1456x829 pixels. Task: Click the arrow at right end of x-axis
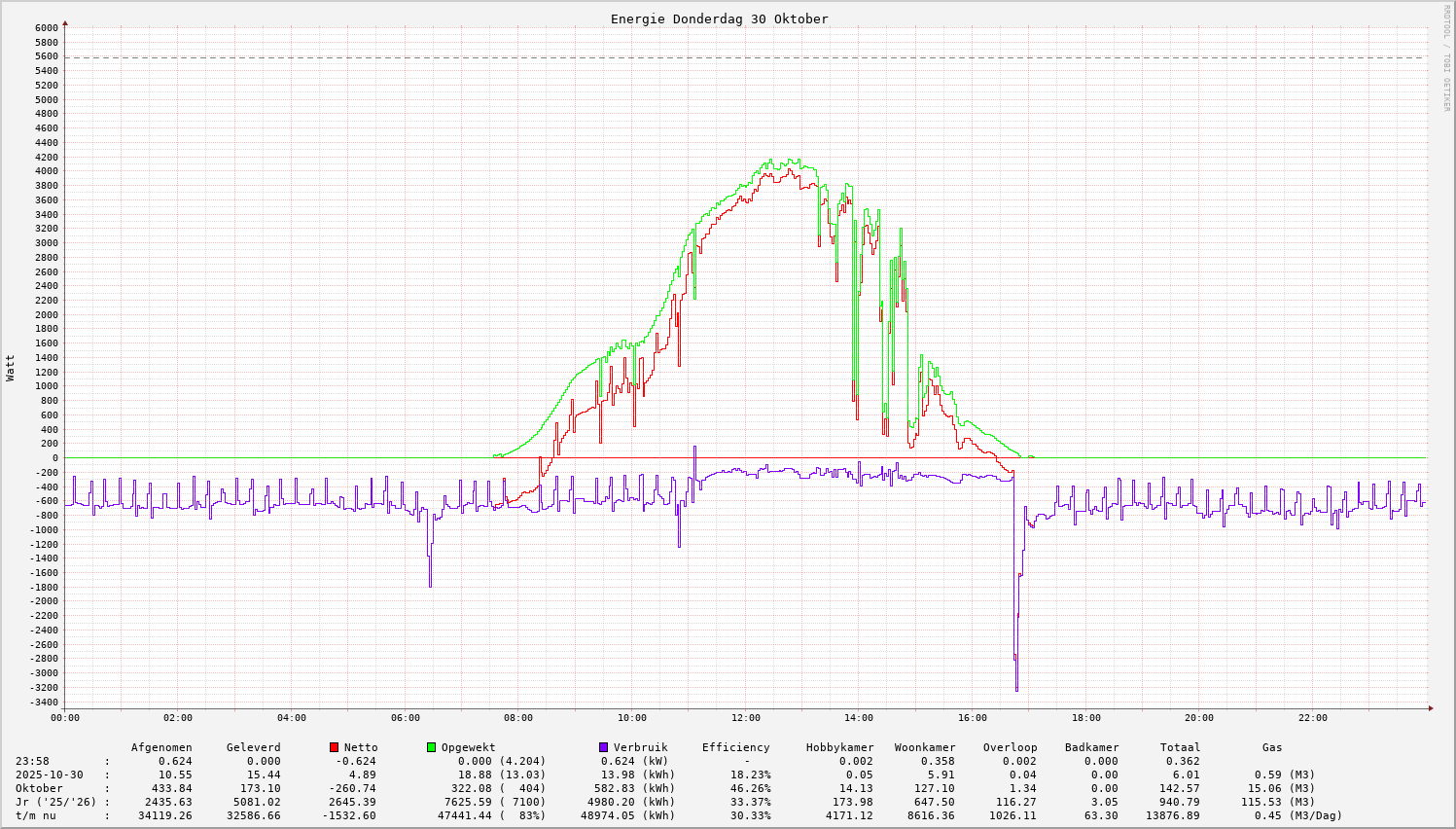pos(1430,708)
